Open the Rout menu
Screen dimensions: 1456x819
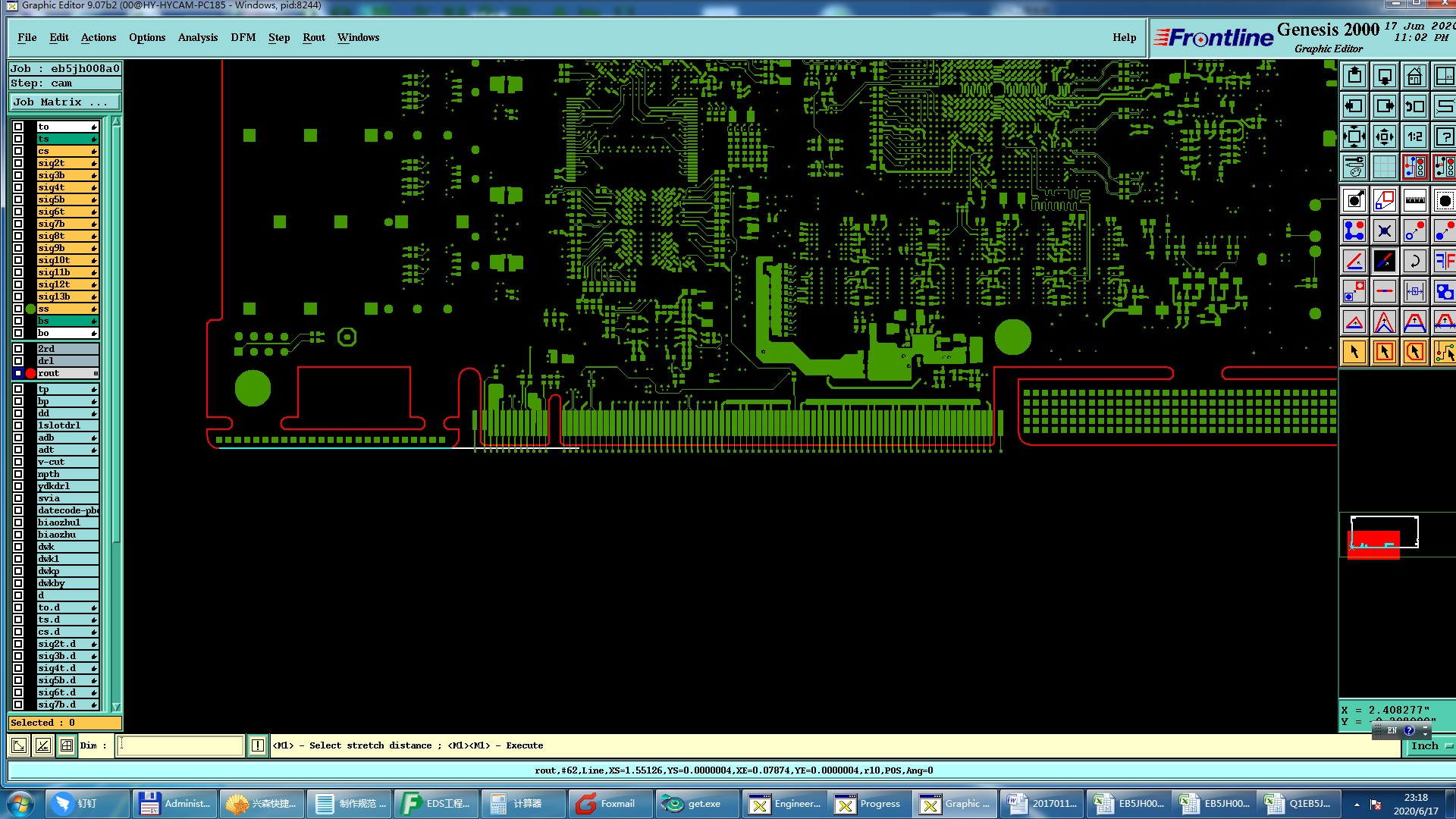click(313, 37)
